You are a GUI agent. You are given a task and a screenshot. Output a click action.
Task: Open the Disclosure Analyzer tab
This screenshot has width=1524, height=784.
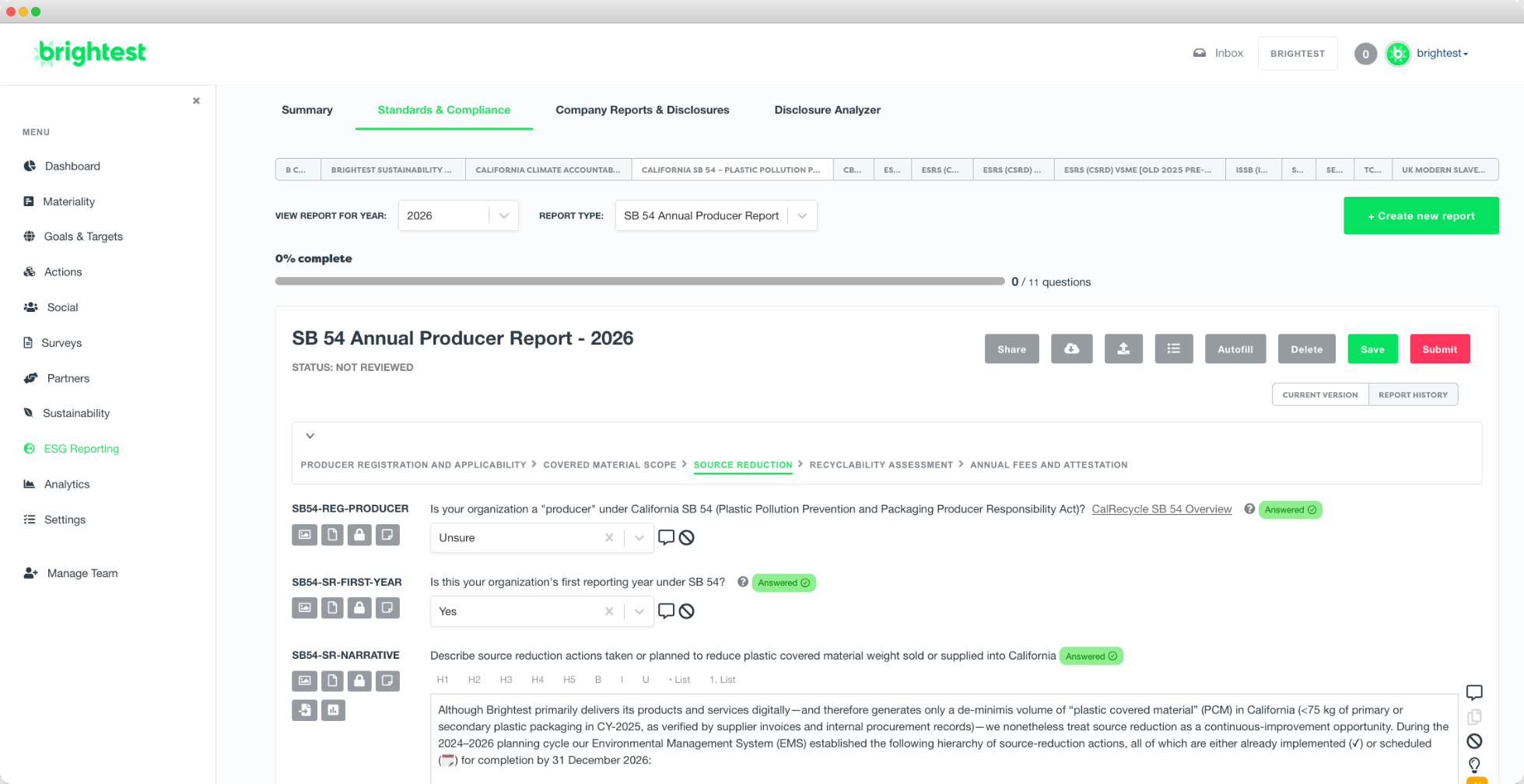pyautogui.click(x=828, y=110)
